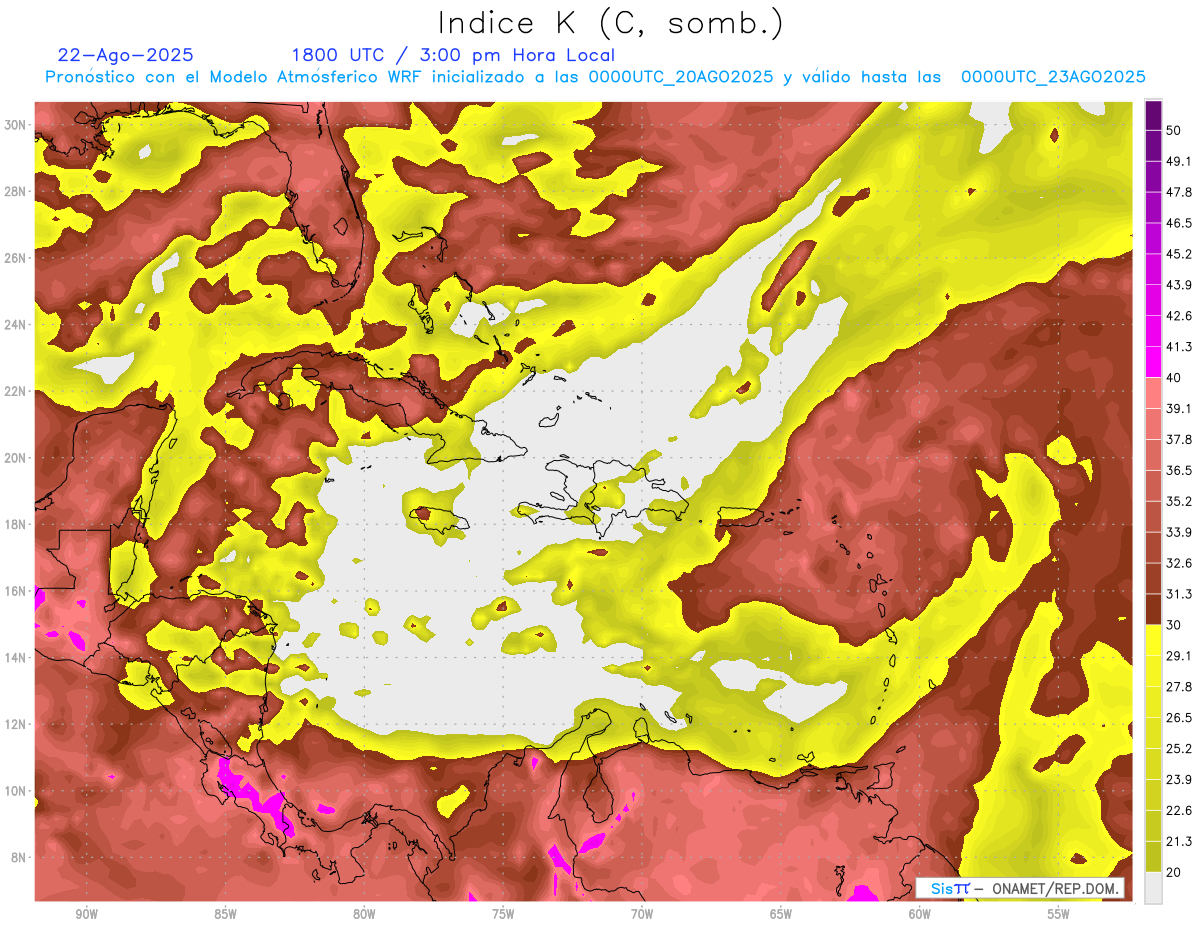1200x927 pixels.
Task: Click the colorbar value 20
Action: [x=1173, y=872]
